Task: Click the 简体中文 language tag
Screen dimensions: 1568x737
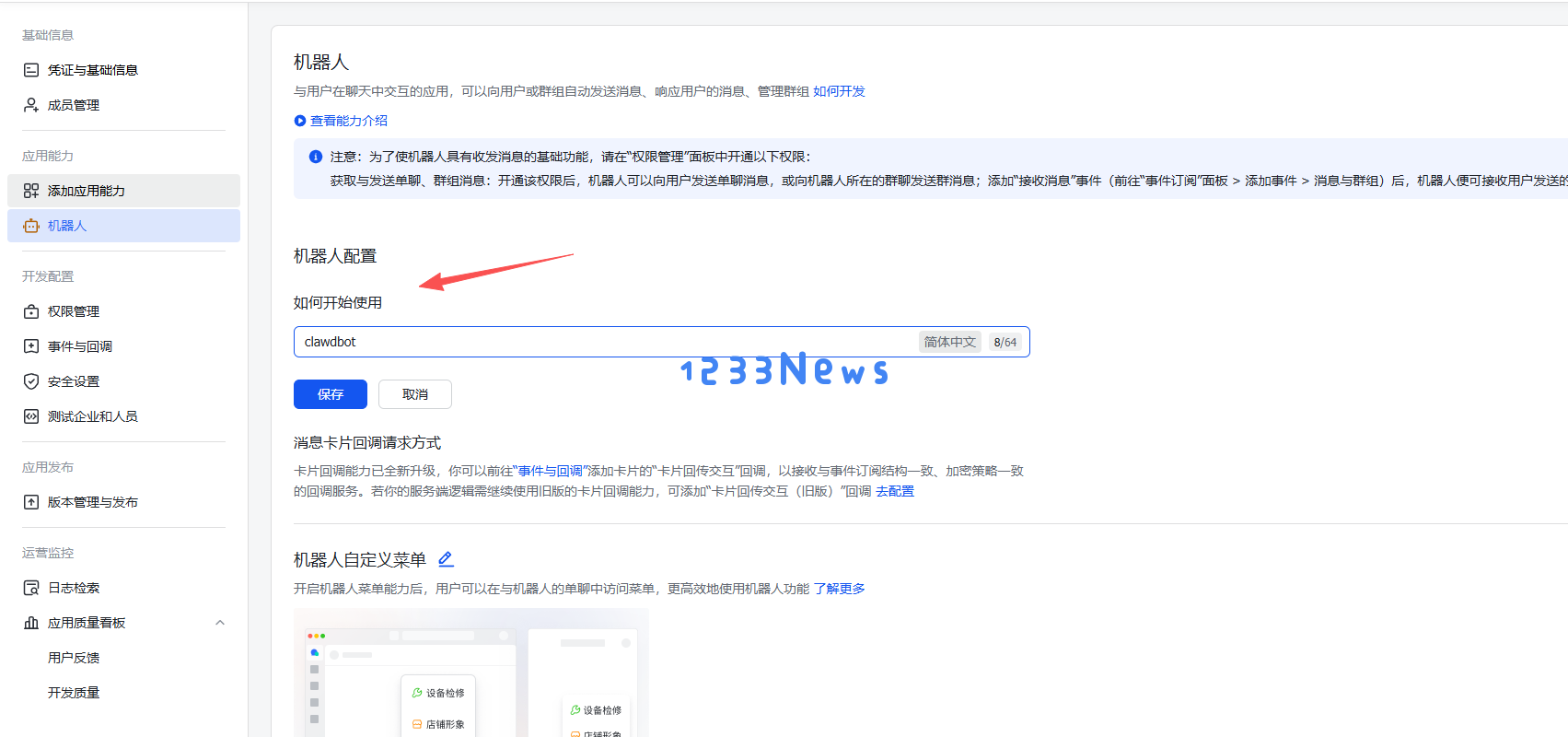Action: click(x=950, y=342)
